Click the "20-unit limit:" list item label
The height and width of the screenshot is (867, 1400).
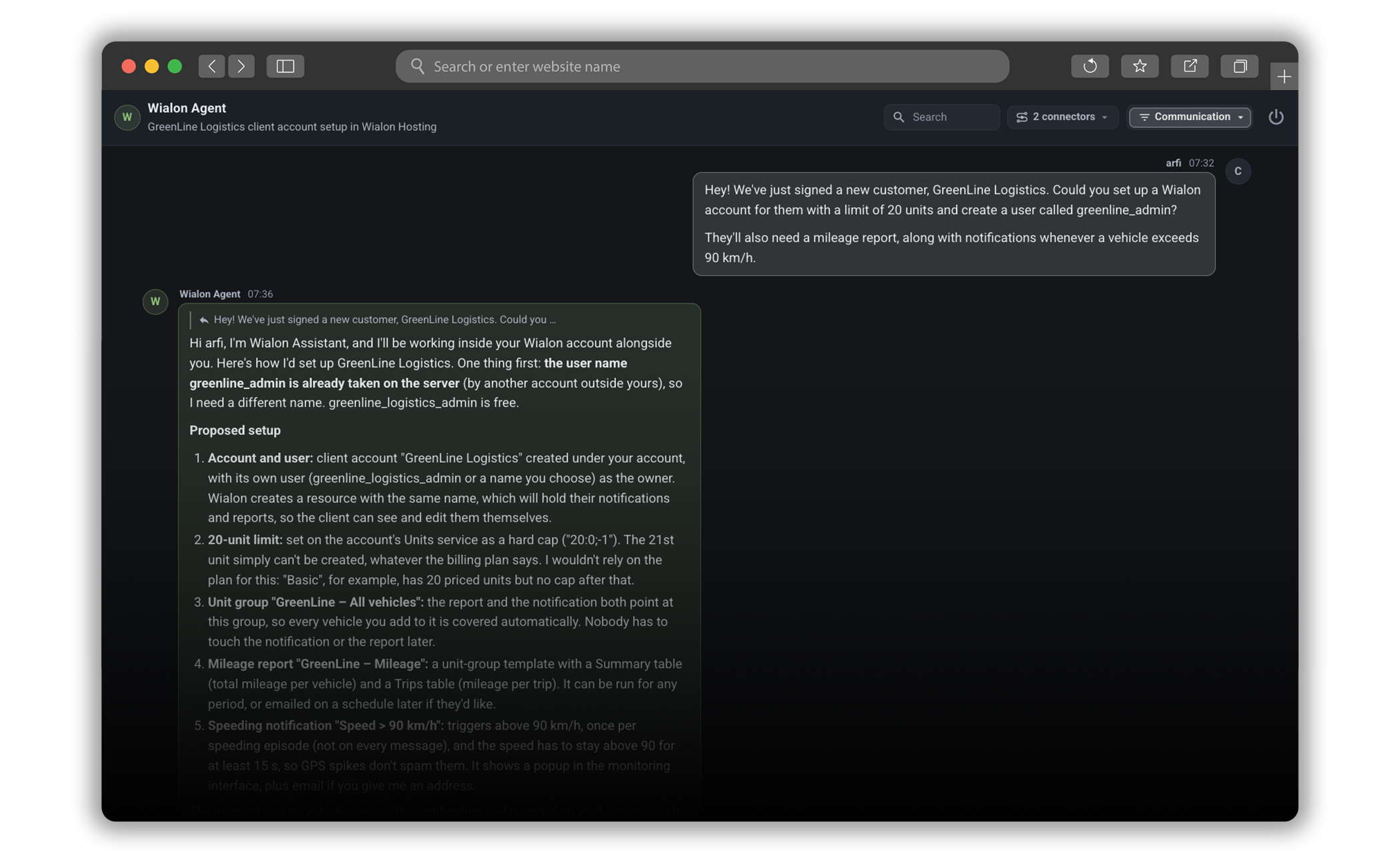point(245,540)
